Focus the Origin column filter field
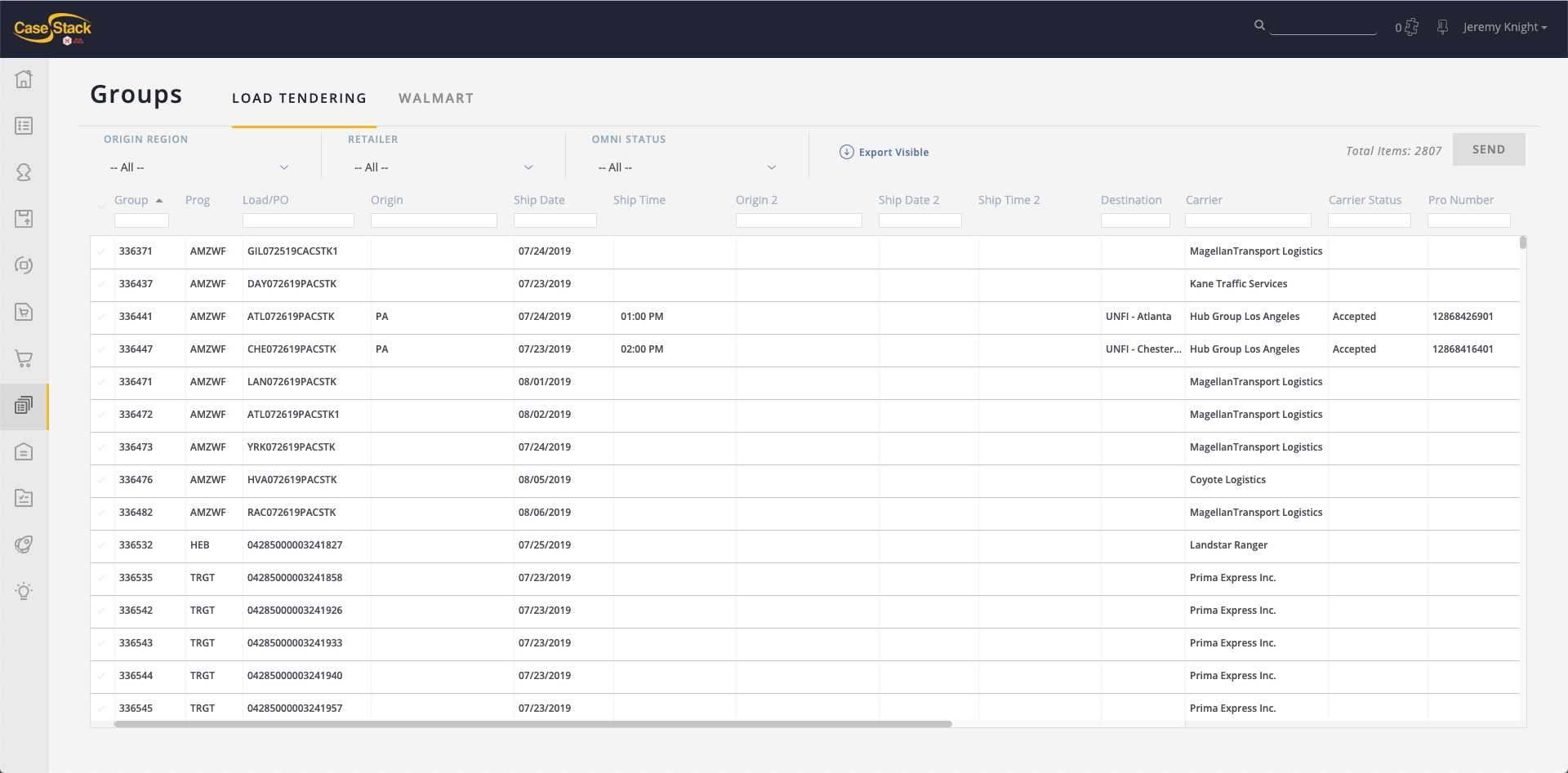Screen dimensions: 1568x773 pyautogui.click(x=434, y=220)
